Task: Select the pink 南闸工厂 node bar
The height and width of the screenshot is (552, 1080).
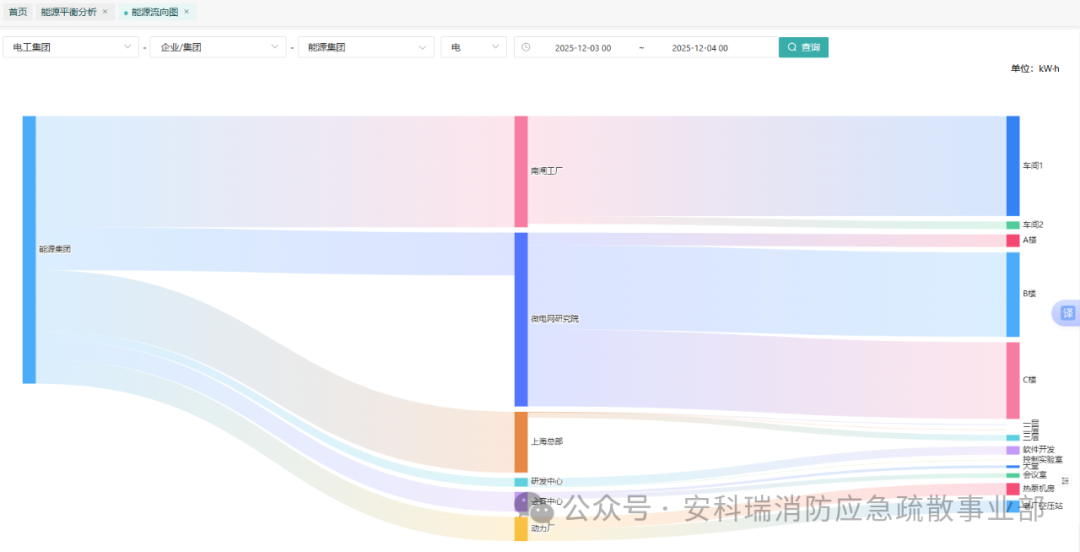Action: pyautogui.click(x=521, y=172)
